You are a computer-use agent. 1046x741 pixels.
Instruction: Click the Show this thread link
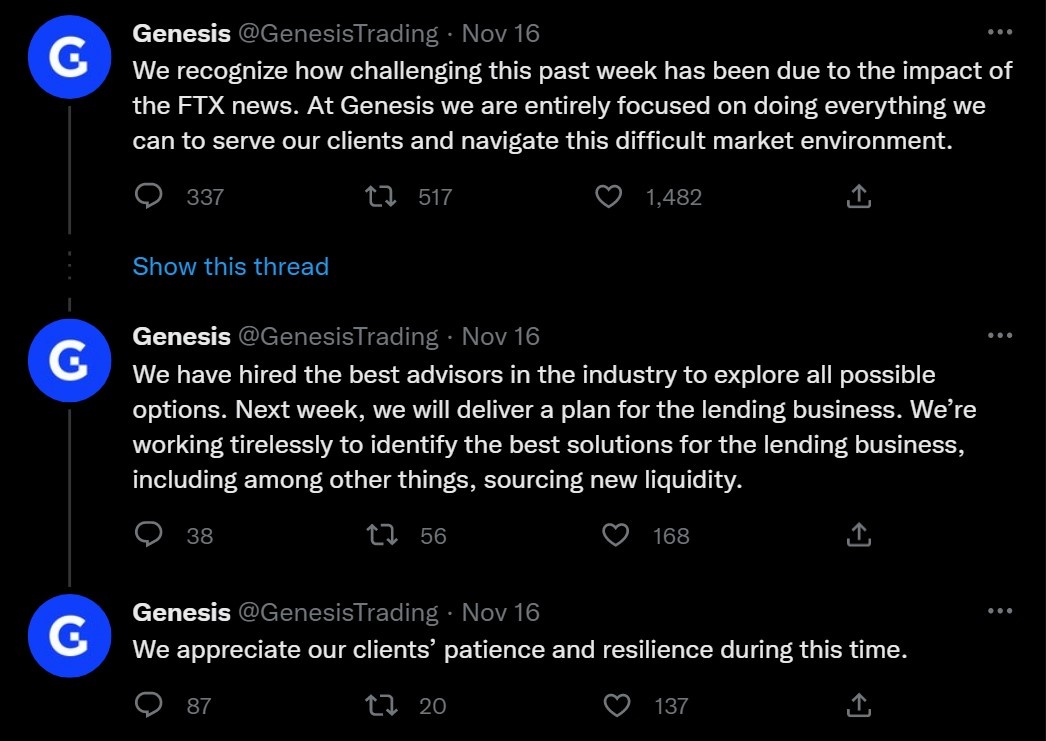click(230, 267)
